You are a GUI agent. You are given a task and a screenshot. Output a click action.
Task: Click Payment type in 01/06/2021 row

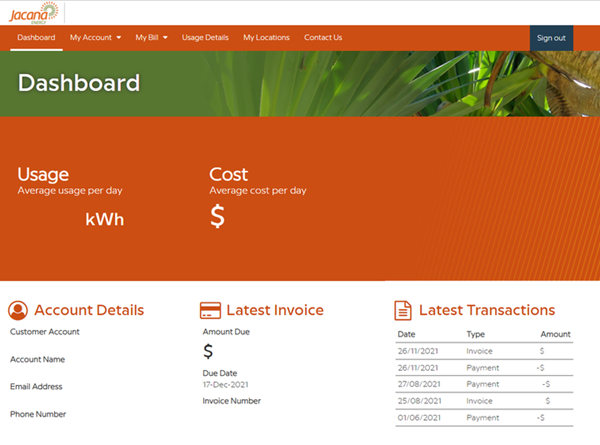[483, 417]
